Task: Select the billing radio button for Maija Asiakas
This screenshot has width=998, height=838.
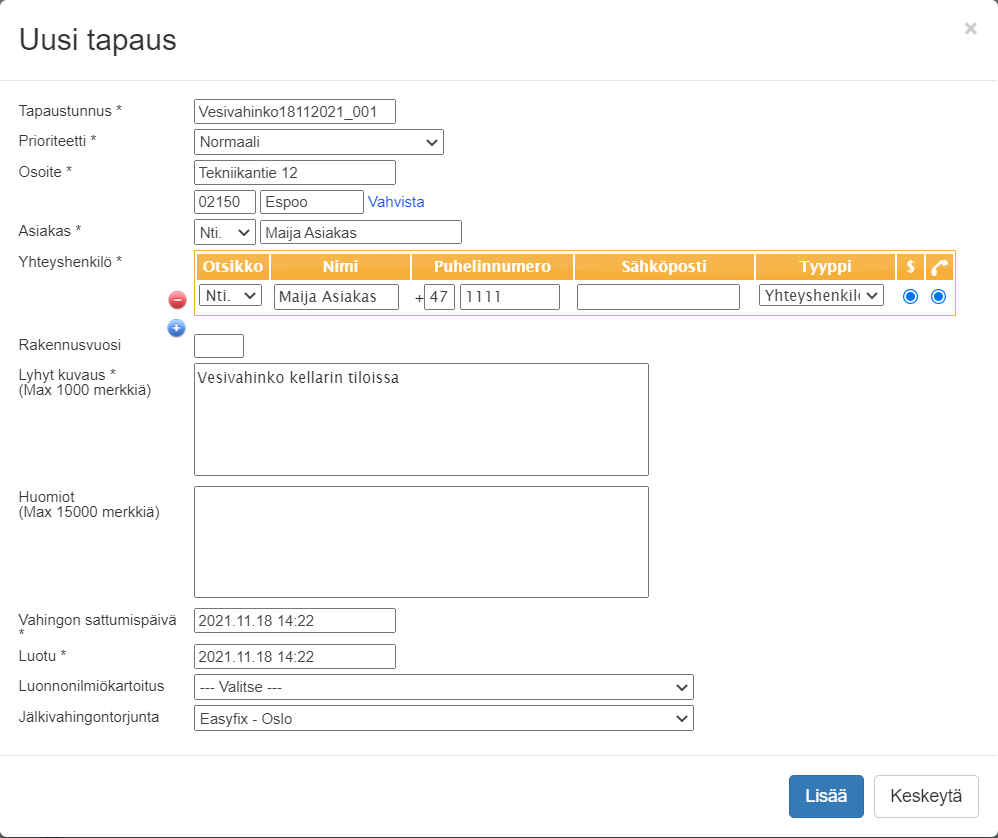Action: point(910,296)
